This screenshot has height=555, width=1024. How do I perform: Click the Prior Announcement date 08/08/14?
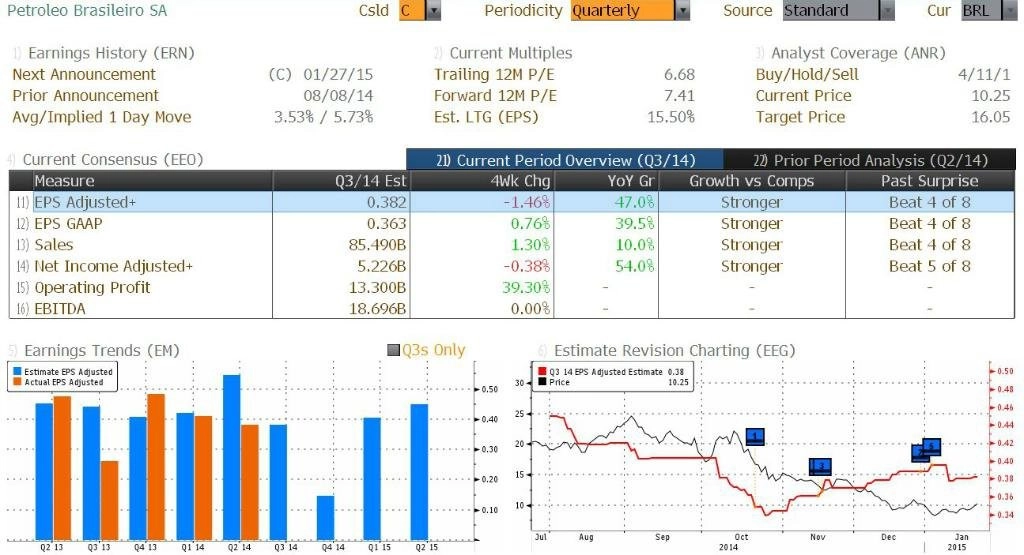click(338, 96)
